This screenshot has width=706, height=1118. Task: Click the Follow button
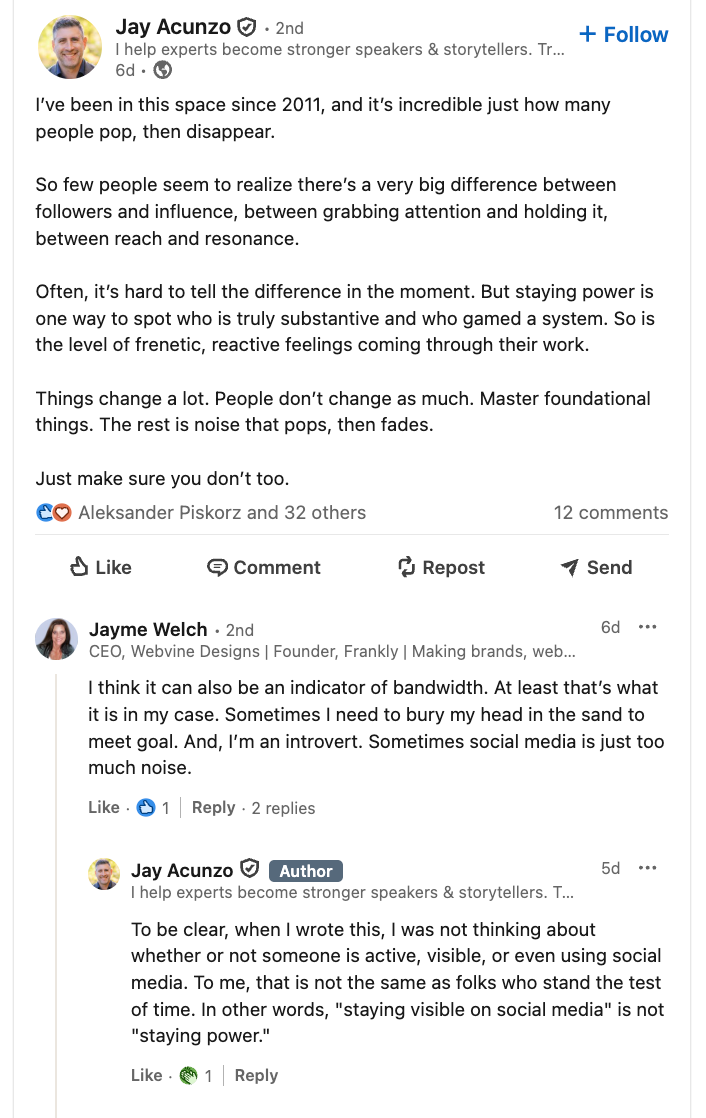point(623,34)
